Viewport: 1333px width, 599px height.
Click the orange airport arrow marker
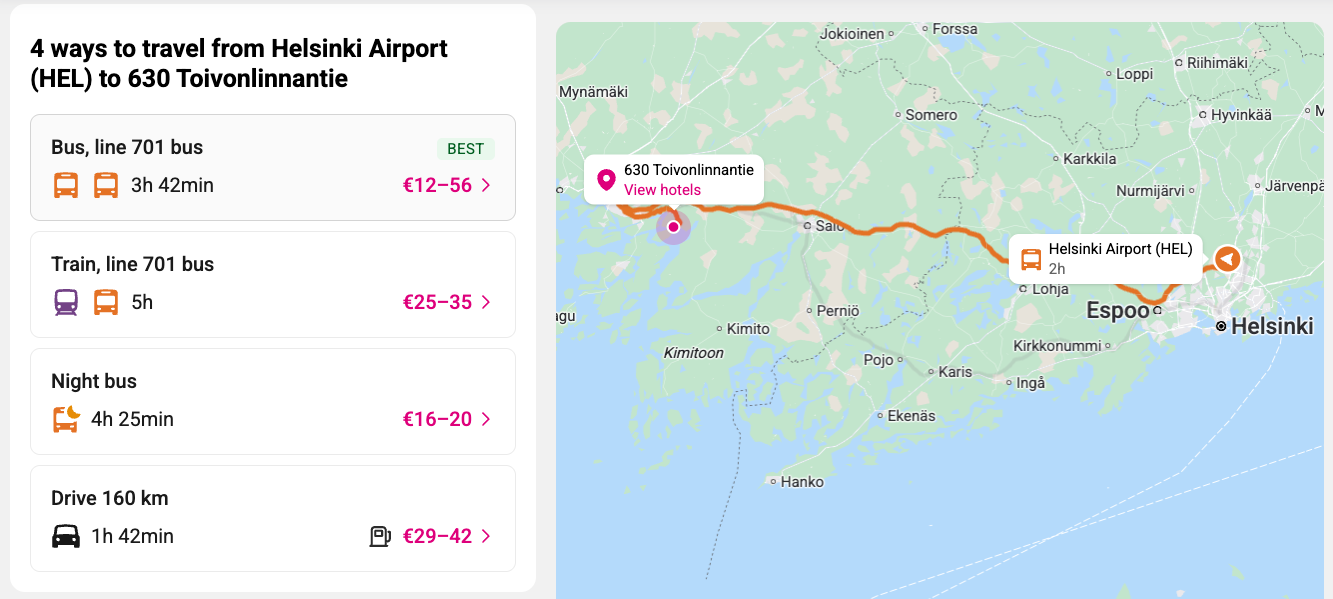[1227, 258]
